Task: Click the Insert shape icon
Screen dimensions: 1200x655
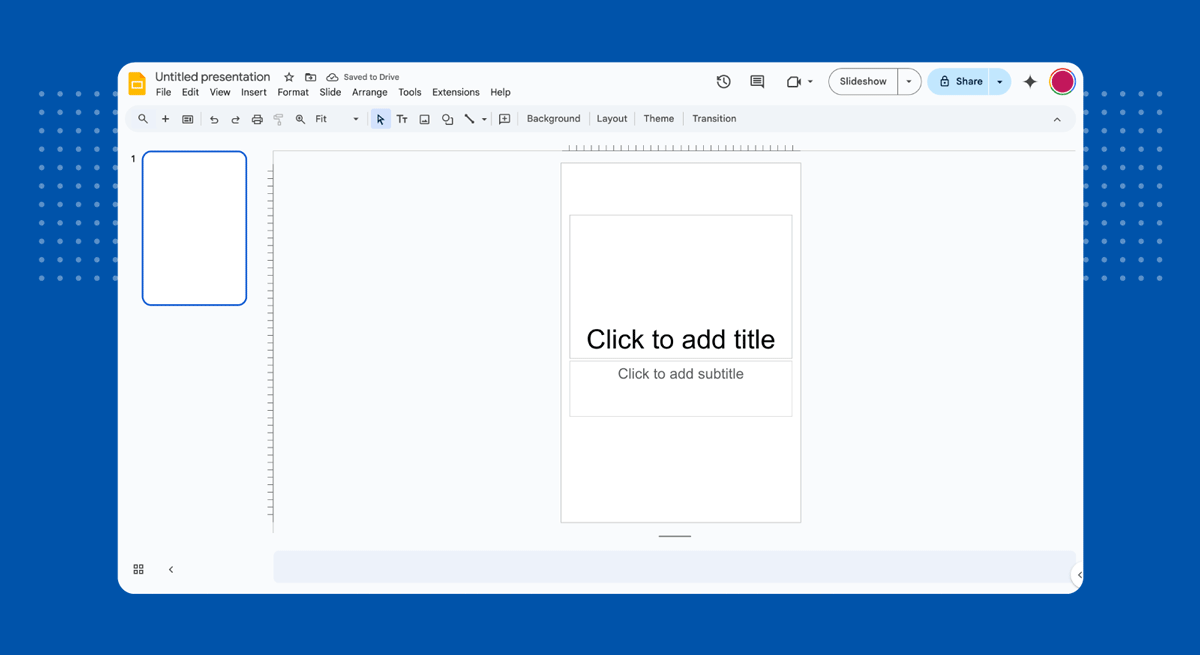Action: [x=447, y=119]
